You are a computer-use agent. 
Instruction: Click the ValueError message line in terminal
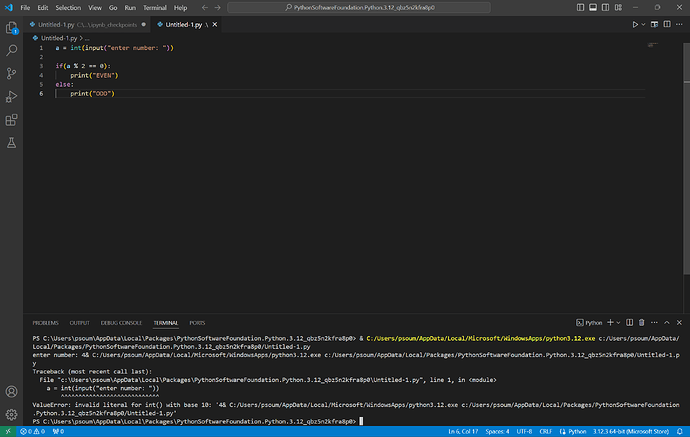pyautogui.click(x=356, y=409)
